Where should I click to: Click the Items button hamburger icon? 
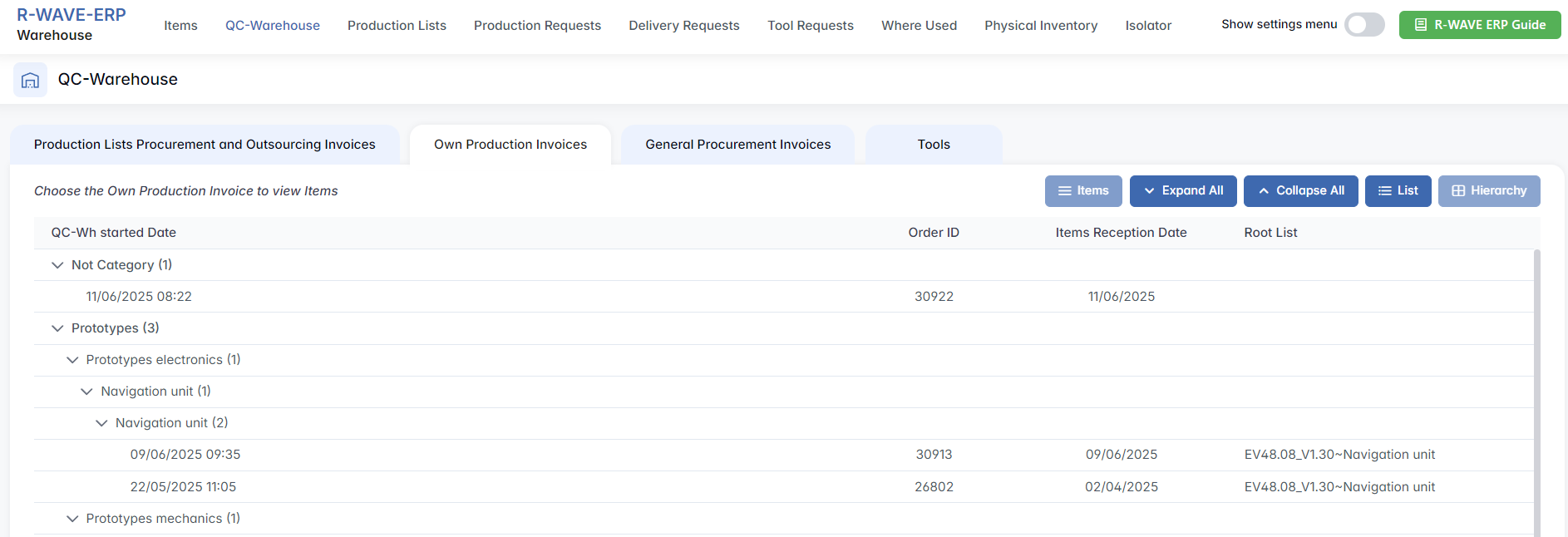[x=1064, y=191]
